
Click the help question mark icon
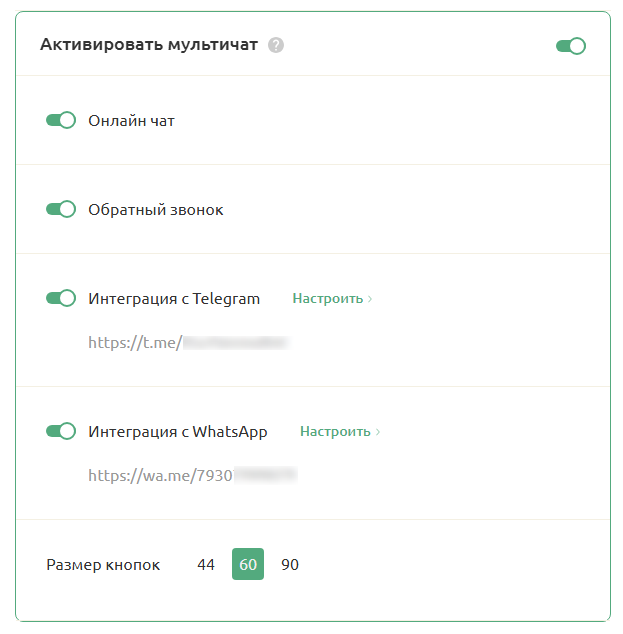(276, 45)
